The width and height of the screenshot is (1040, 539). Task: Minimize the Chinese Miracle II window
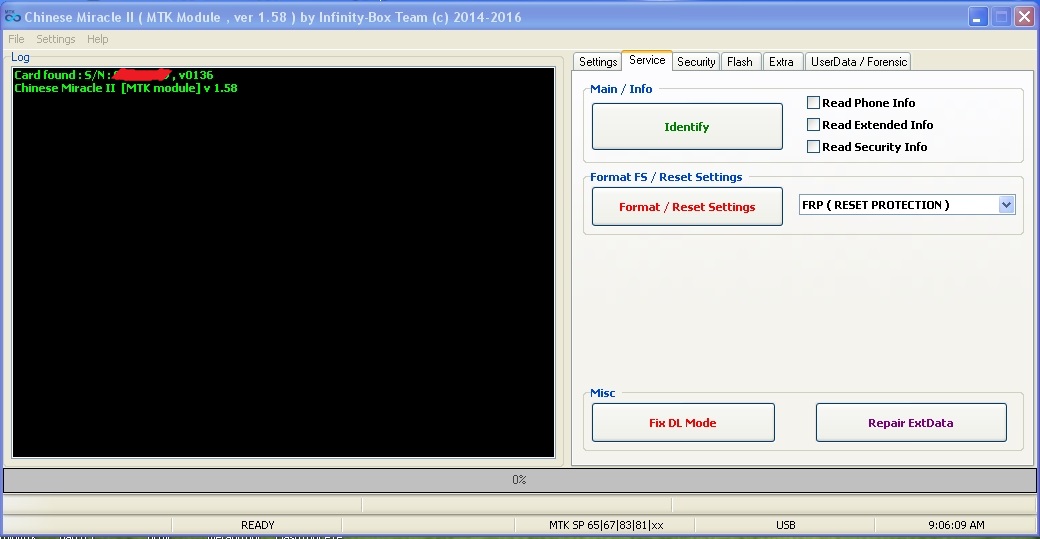coord(977,17)
